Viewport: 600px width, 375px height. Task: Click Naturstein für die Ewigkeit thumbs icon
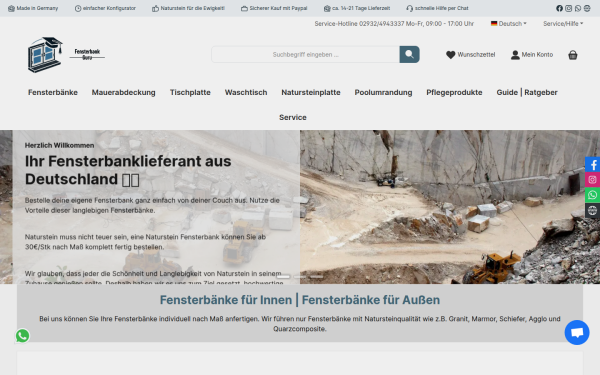point(155,8)
